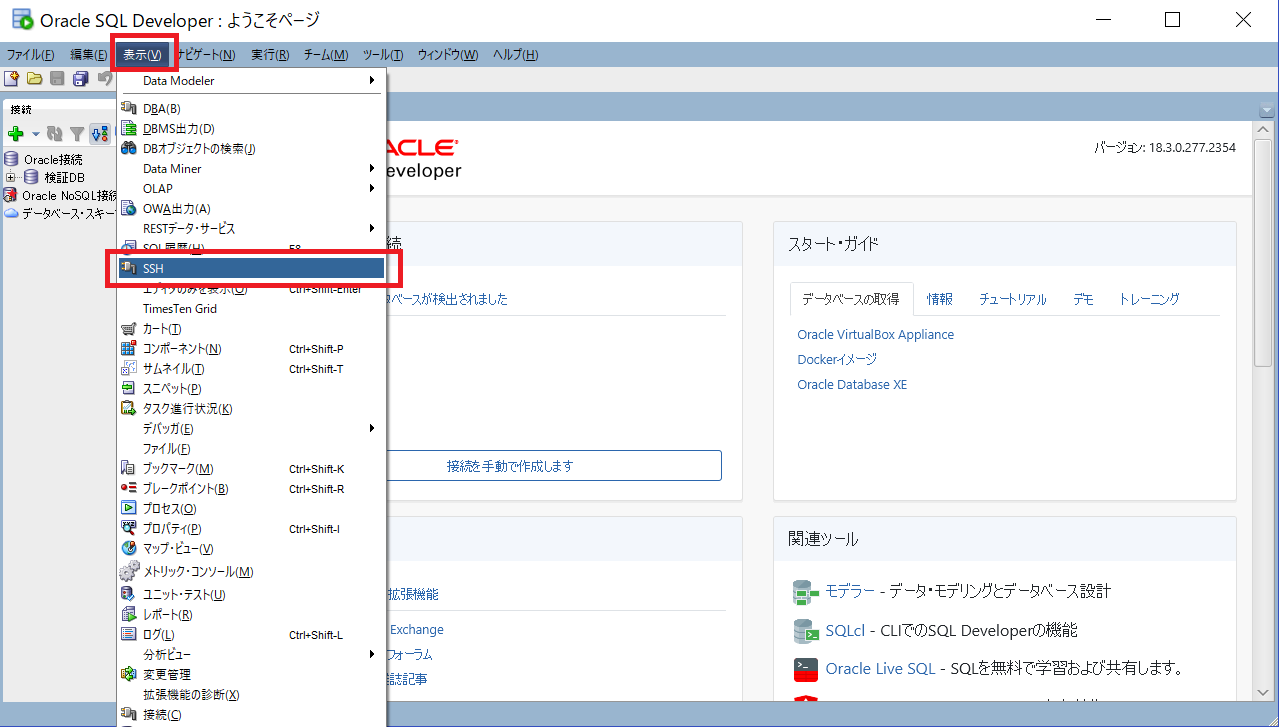
Task: Open the ヘルプ(H) menu
Action: [515, 55]
